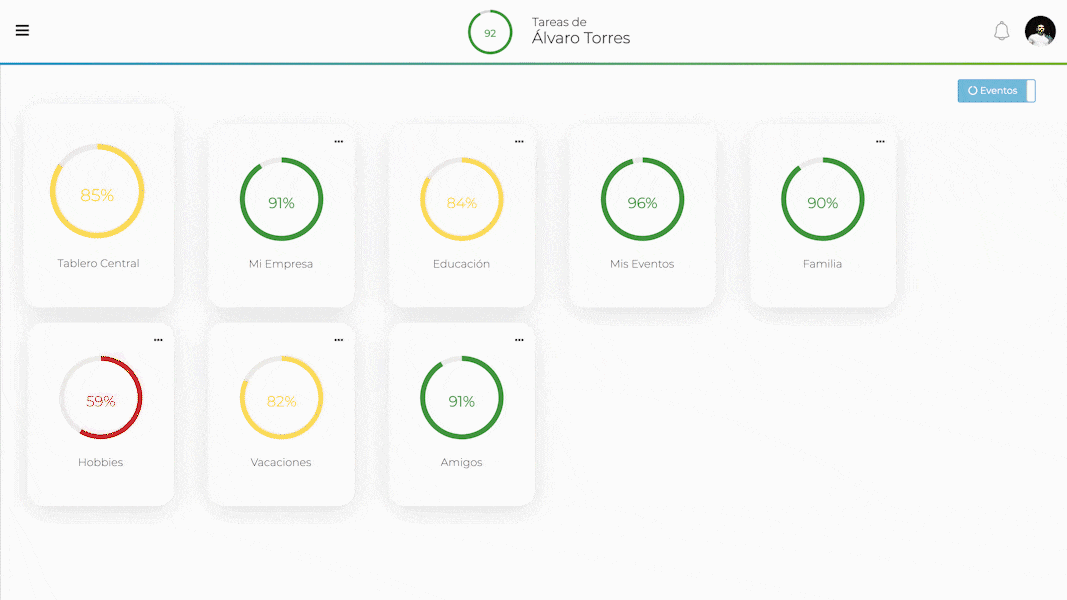Click the Hobbies 59% red ring
Image resolution: width=1067 pixels, height=600 pixels.
(101, 398)
